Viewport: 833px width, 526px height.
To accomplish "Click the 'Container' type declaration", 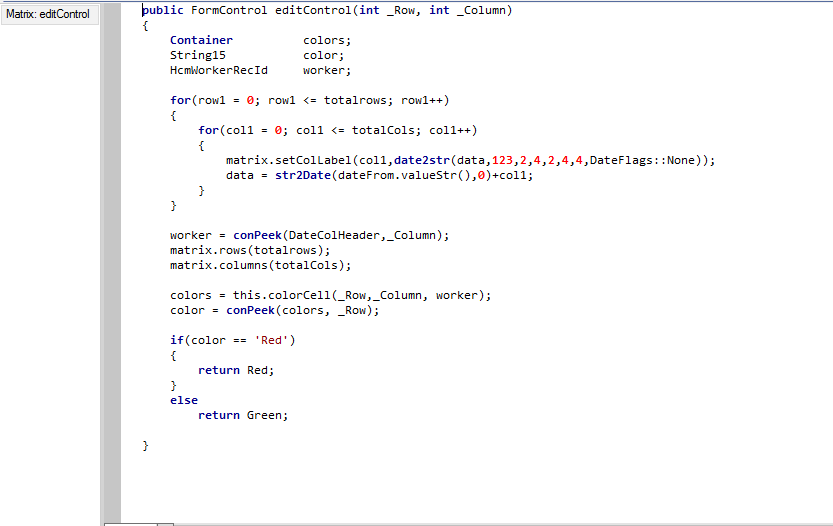I will point(201,40).
